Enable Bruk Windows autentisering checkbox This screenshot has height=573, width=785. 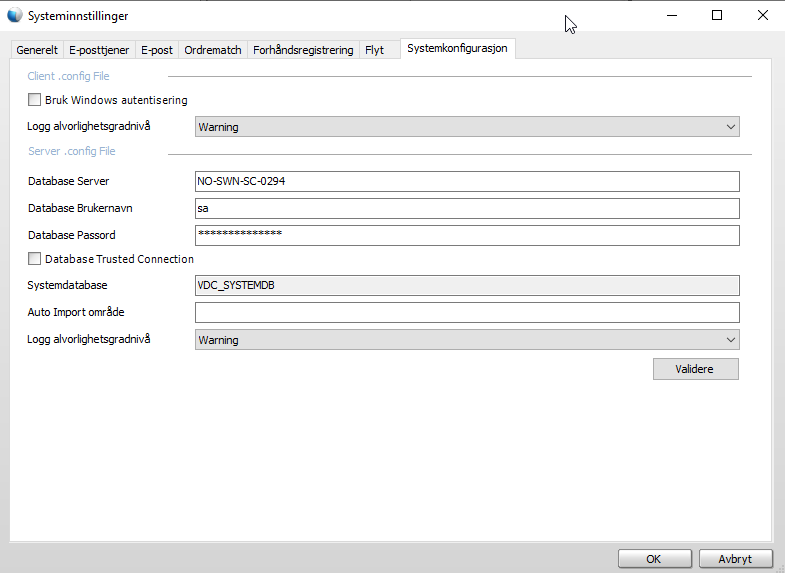point(34,100)
